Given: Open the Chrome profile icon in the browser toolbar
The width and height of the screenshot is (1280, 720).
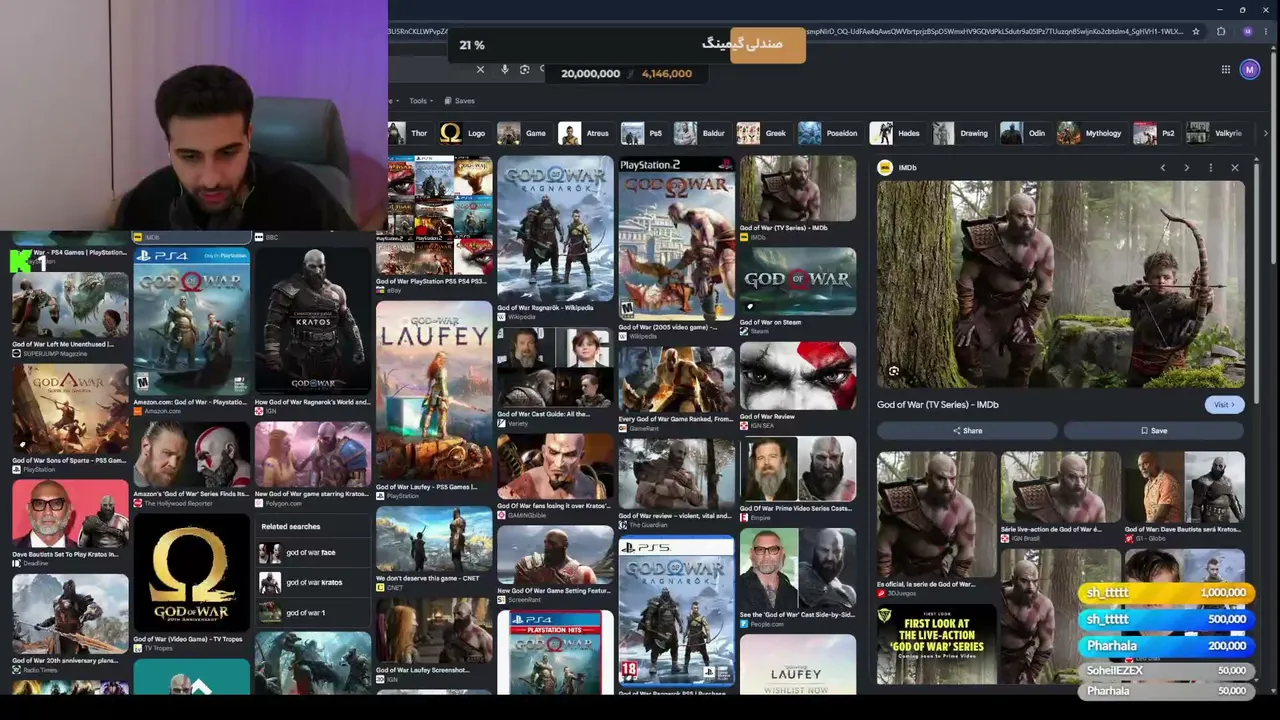Looking at the screenshot, I should click(1247, 31).
